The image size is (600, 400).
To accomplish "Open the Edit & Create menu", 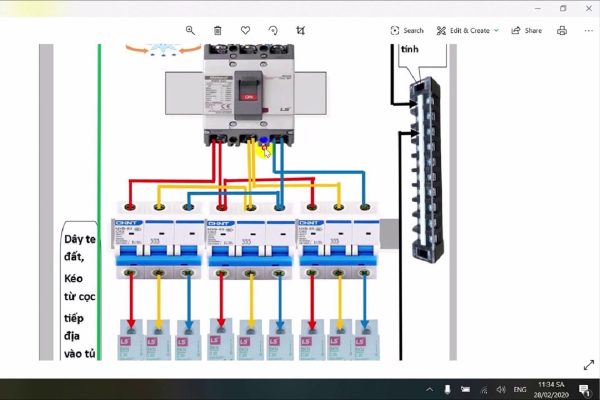I will 468,31.
